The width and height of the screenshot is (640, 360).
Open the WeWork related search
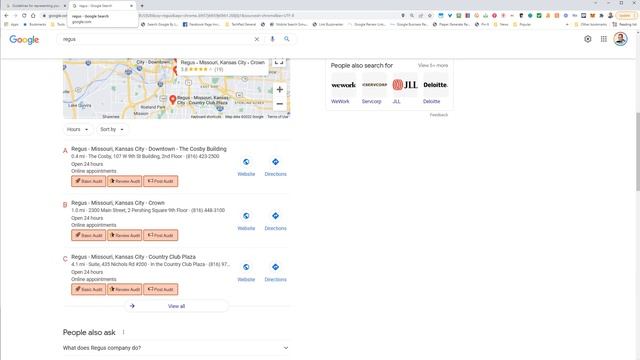point(343,89)
